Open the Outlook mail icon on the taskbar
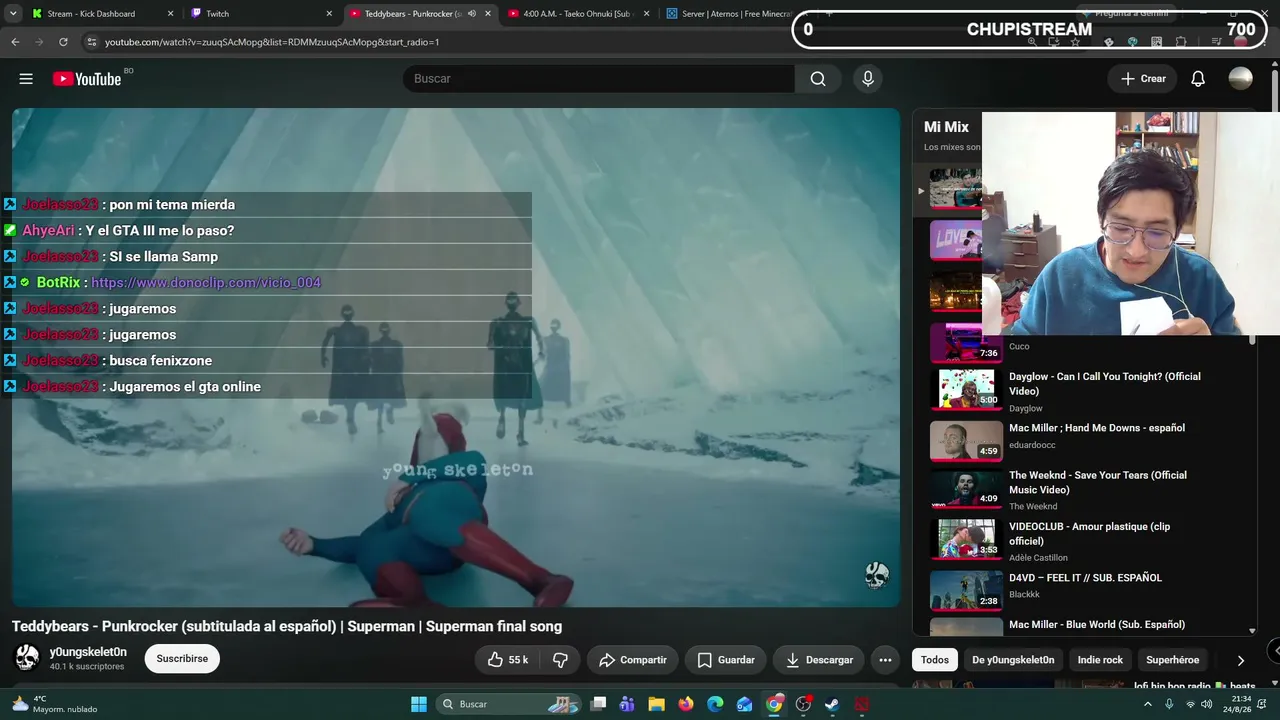The width and height of the screenshot is (1280, 720). click(x=745, y=704)
